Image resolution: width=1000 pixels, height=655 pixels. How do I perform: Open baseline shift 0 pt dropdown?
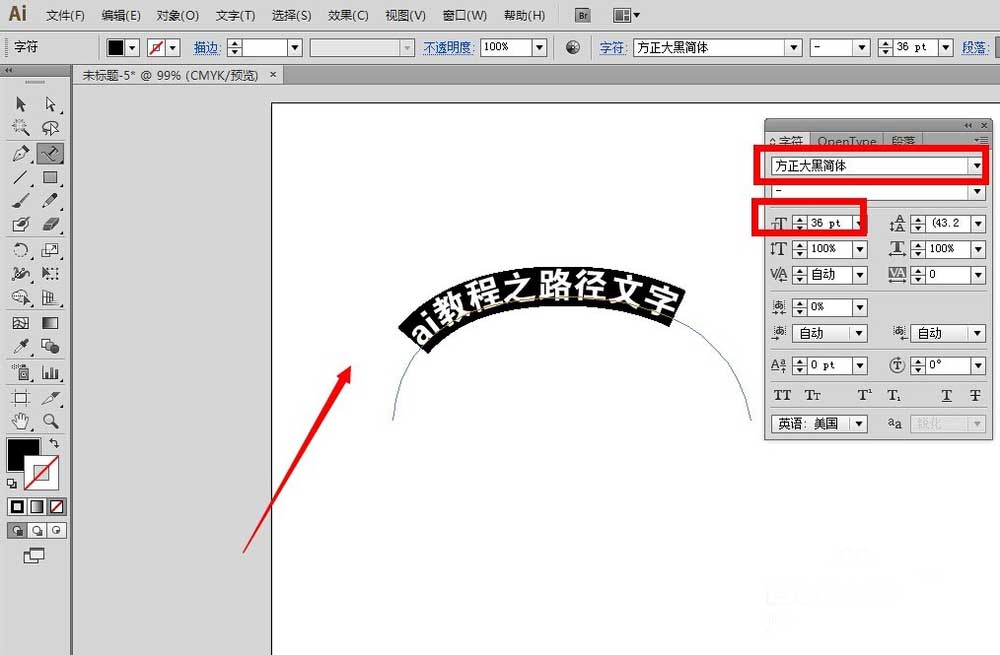pyautogui.click(x=860, y=365)
